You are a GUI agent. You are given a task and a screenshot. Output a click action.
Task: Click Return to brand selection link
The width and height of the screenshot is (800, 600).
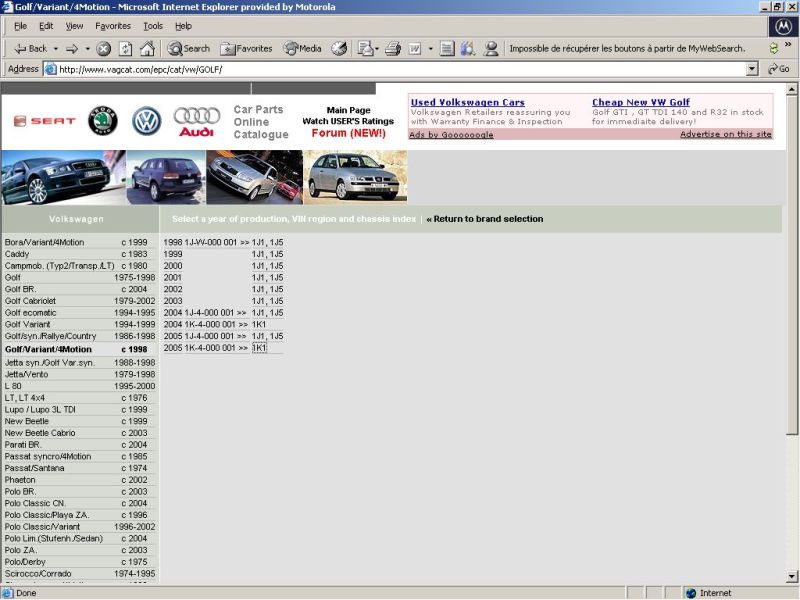485,219
